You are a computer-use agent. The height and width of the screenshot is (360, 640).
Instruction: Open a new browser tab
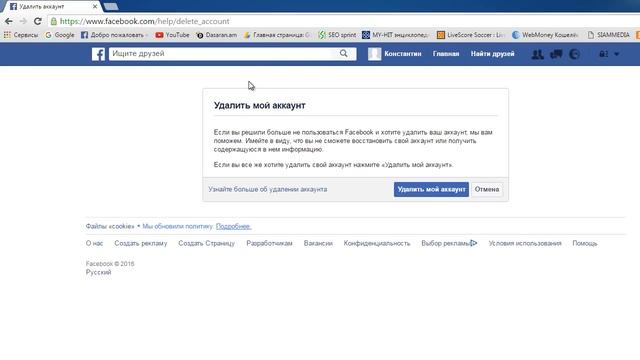pyautogui.click(x=111, y=7)
